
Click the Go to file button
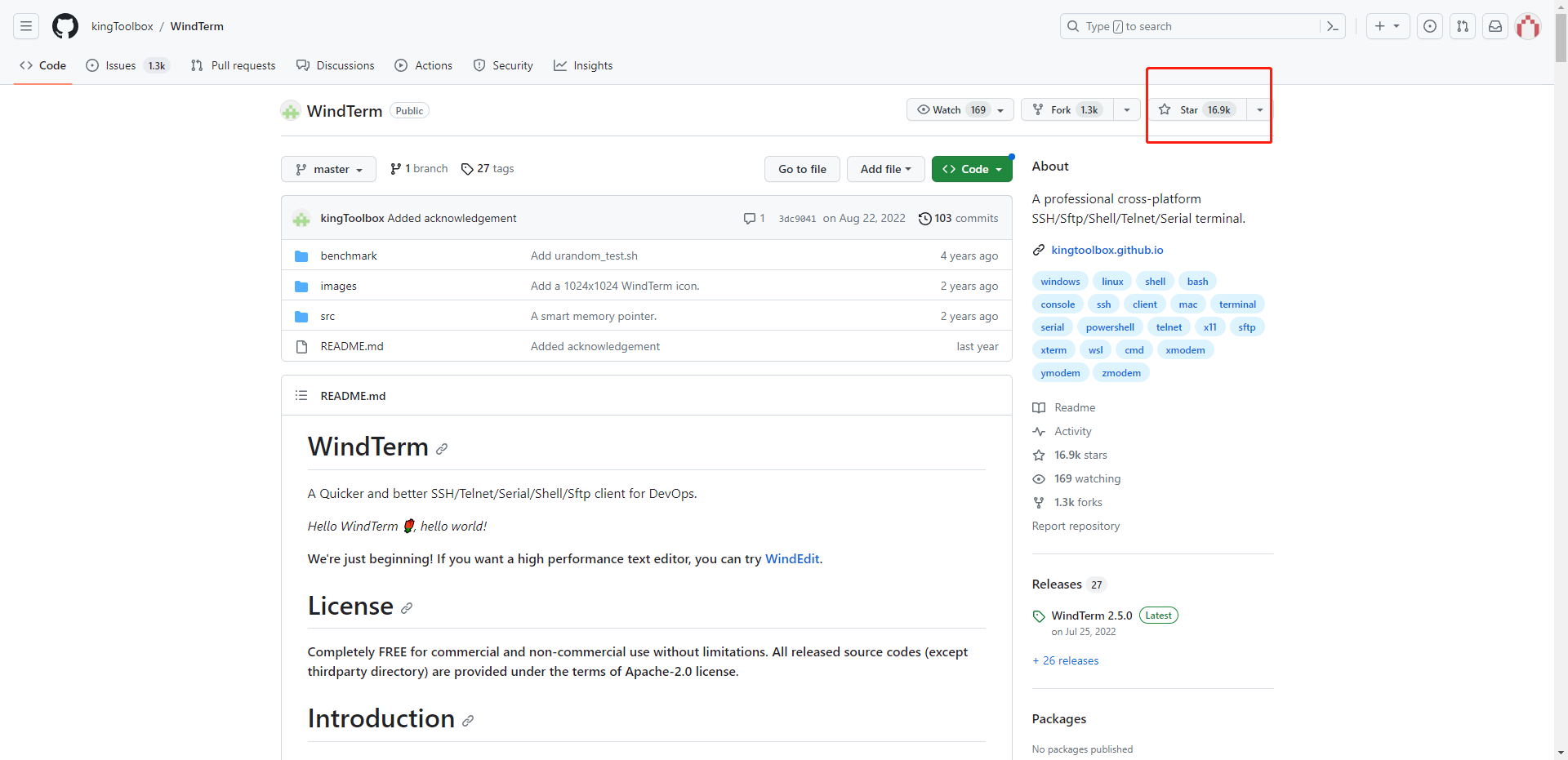pyautogui.click(x=802, y=169)
